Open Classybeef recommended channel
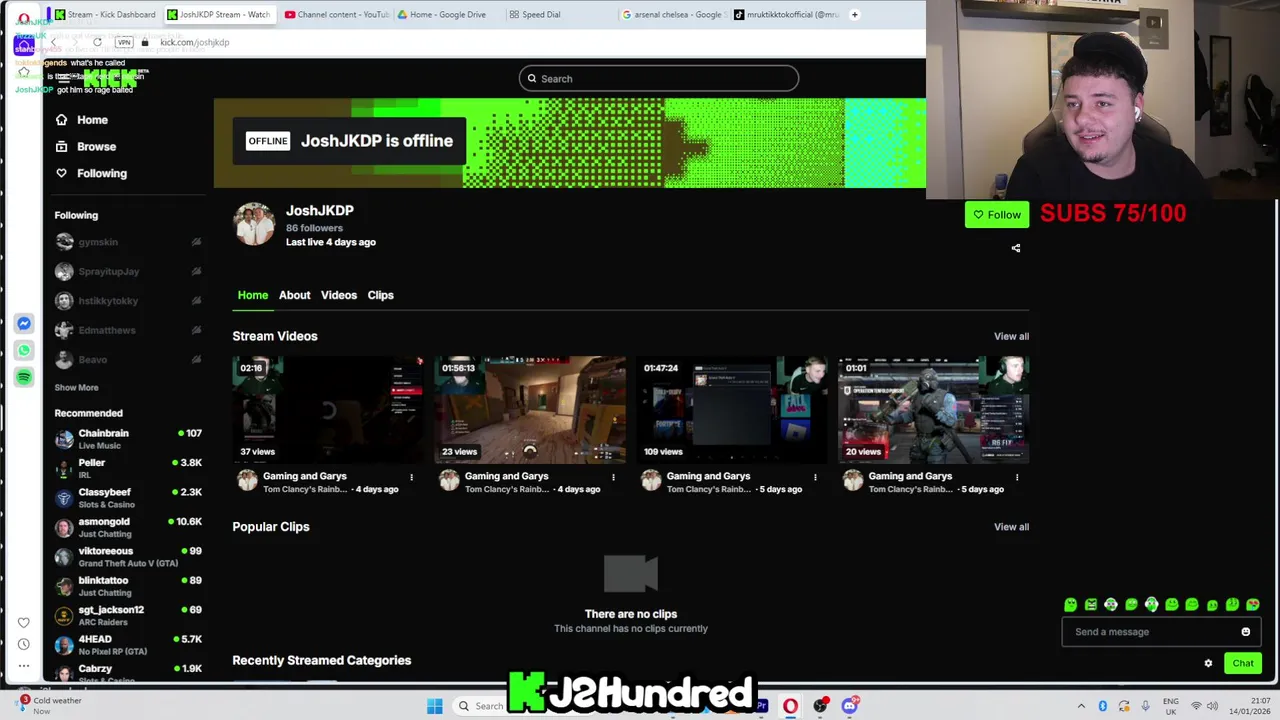Screen dimensions: 1280x720 point(128,497)
